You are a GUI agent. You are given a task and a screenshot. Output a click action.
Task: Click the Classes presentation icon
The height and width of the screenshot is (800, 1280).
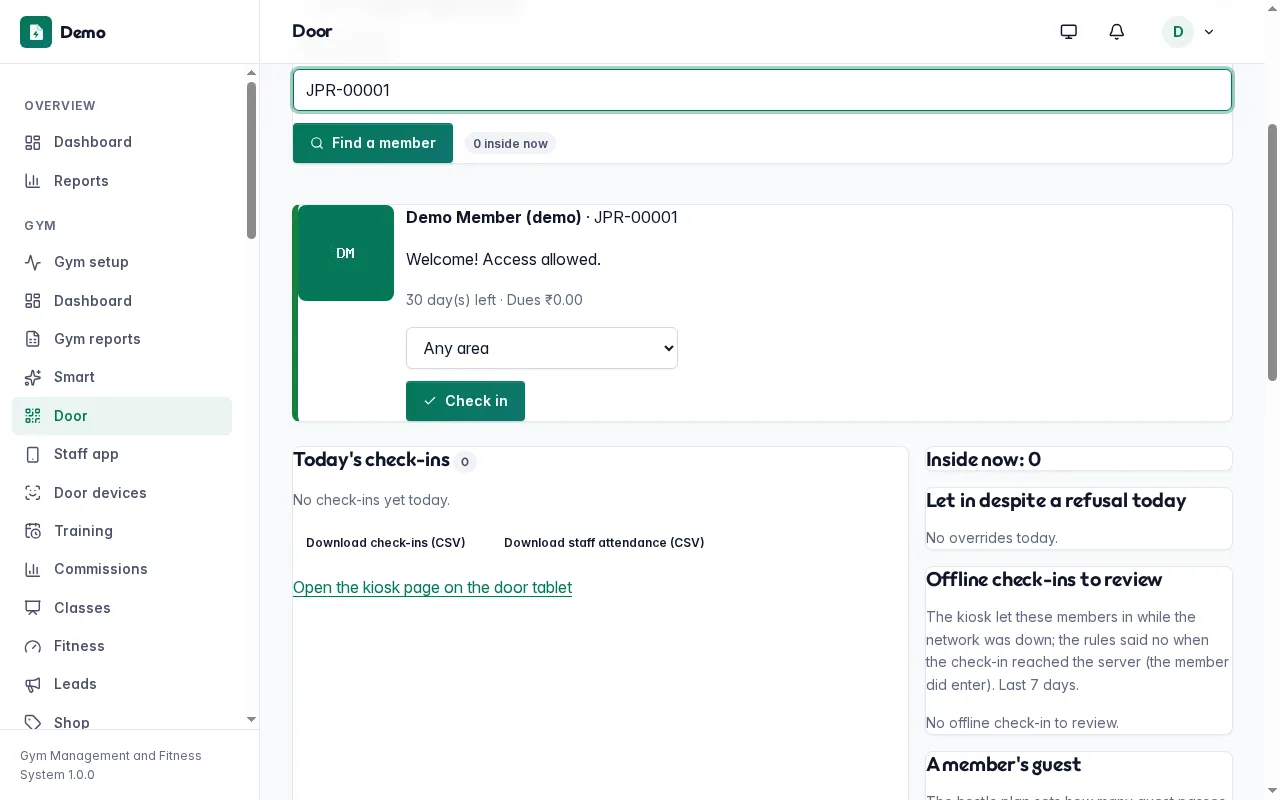33,608
